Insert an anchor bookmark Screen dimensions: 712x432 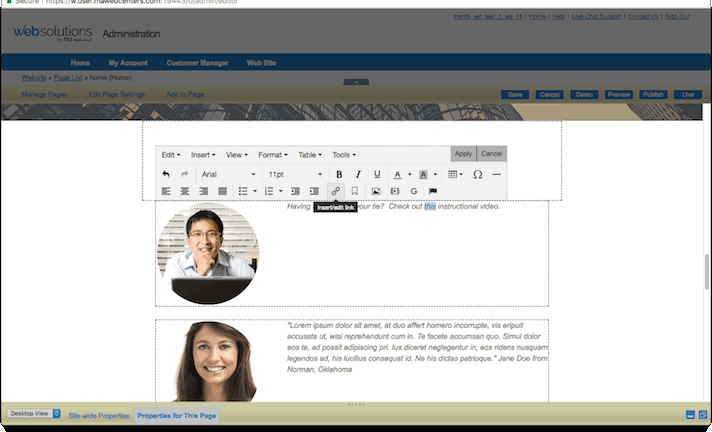pyautogui.click(x=355, y=191)
